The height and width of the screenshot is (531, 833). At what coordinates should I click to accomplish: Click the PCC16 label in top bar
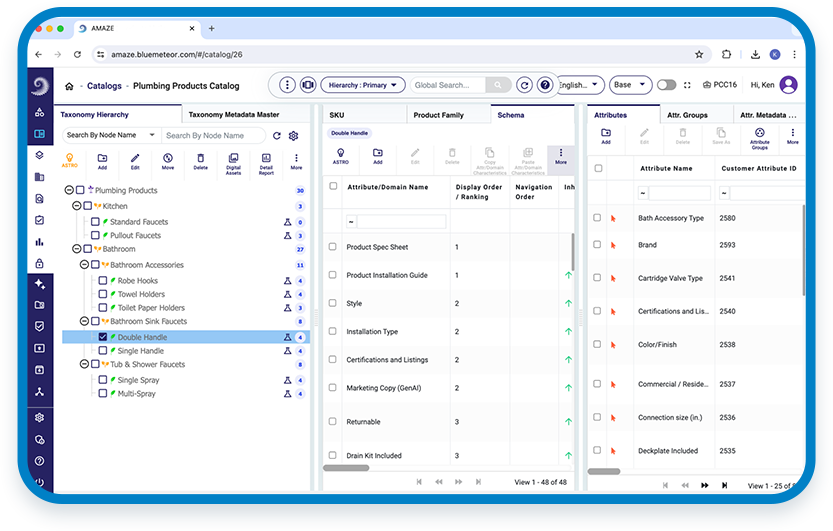[x=720, y=85]
